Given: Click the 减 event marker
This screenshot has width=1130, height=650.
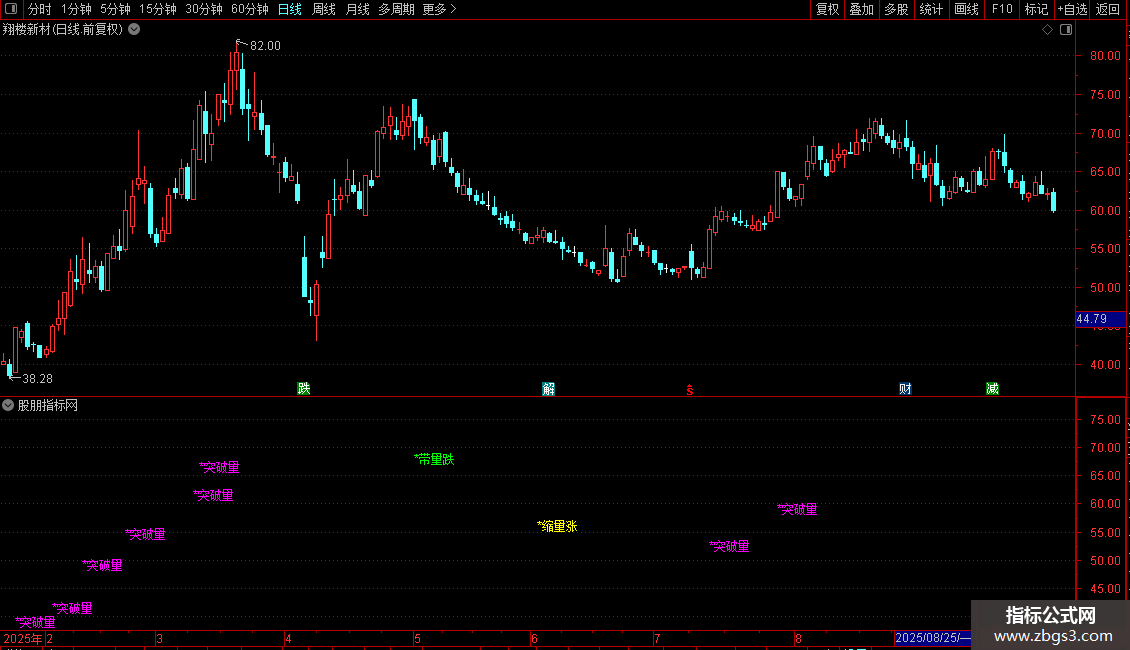Looking at the screenshot, I should click(992, 389).
